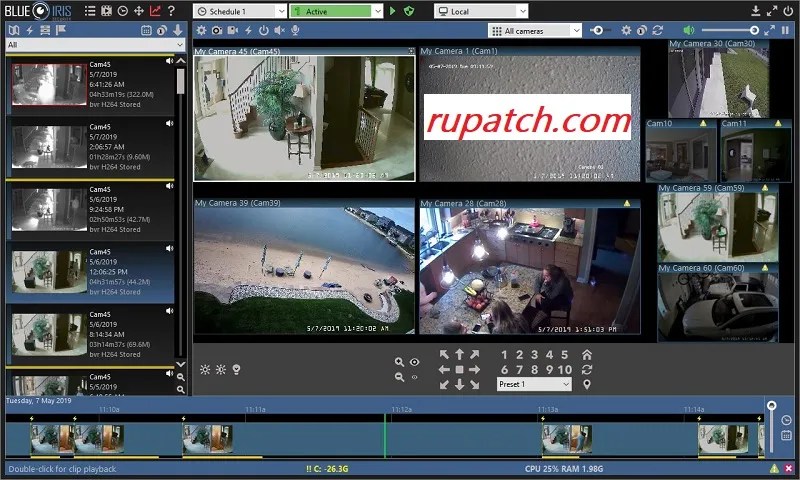Go to PTZ preset 3
Image resolution: width=800 pixels, height=480 pixels.
pos(534,355)
